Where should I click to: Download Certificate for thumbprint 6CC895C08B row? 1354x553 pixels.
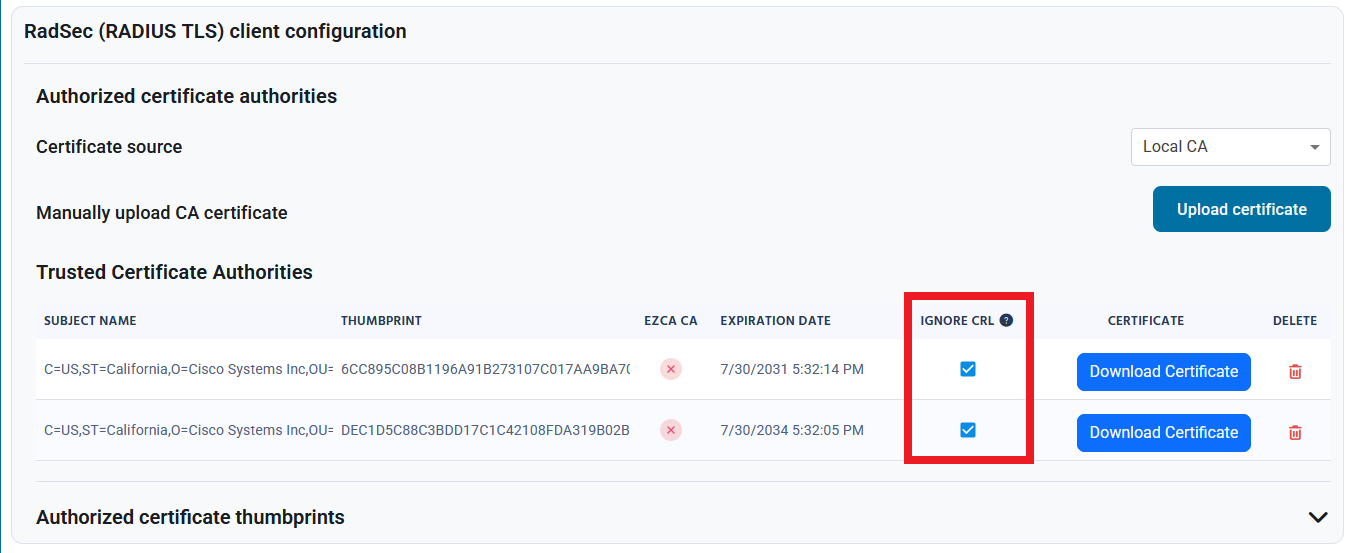(x=1164, y=371)
